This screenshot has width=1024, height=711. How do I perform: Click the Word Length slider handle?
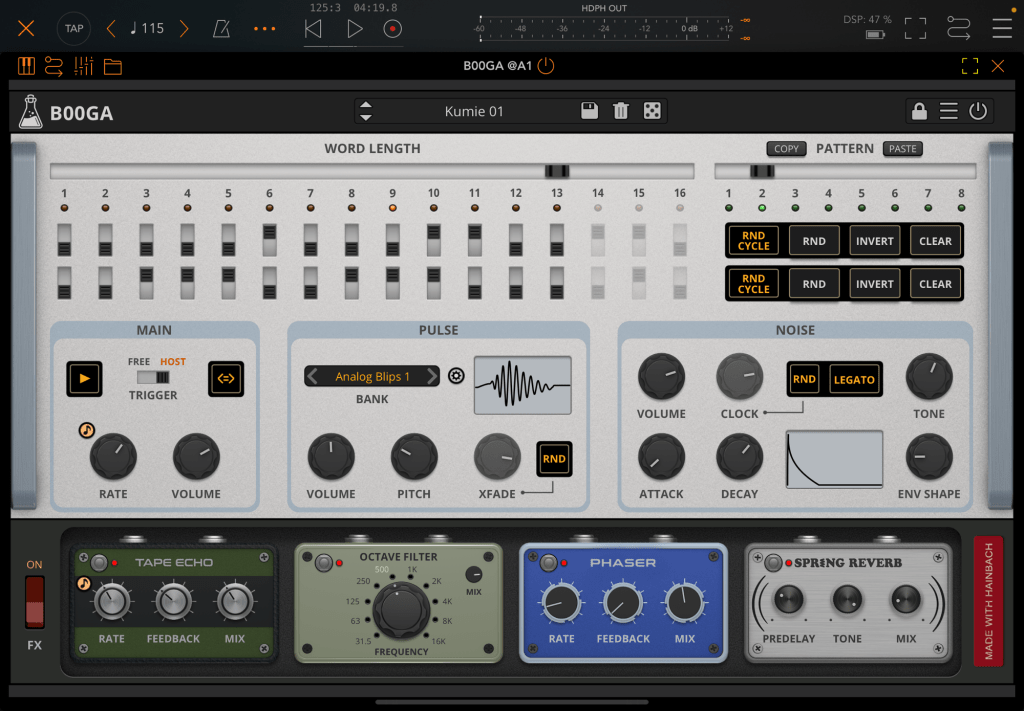coord(557,171)
